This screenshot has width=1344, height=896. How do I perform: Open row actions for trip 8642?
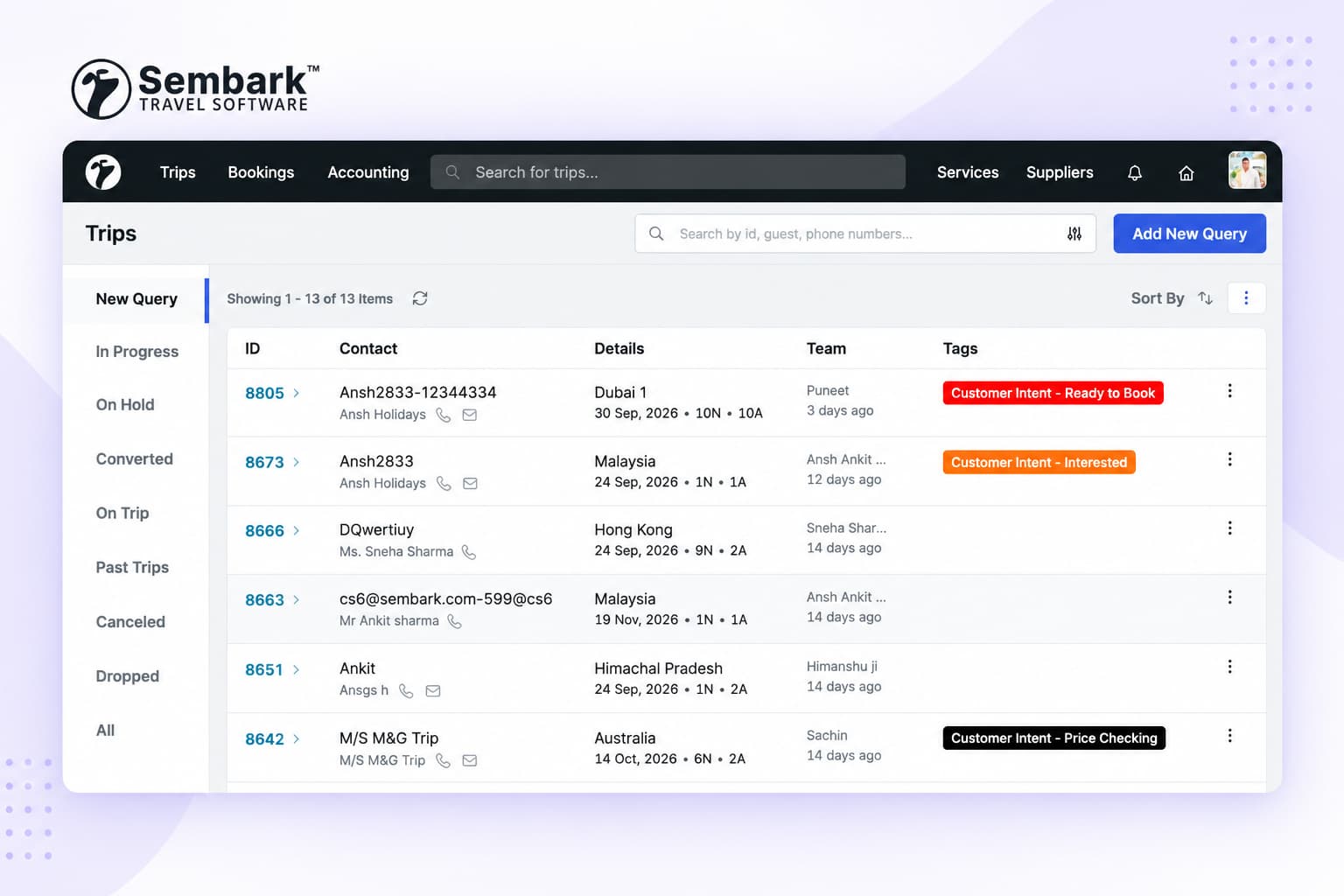1229,736
